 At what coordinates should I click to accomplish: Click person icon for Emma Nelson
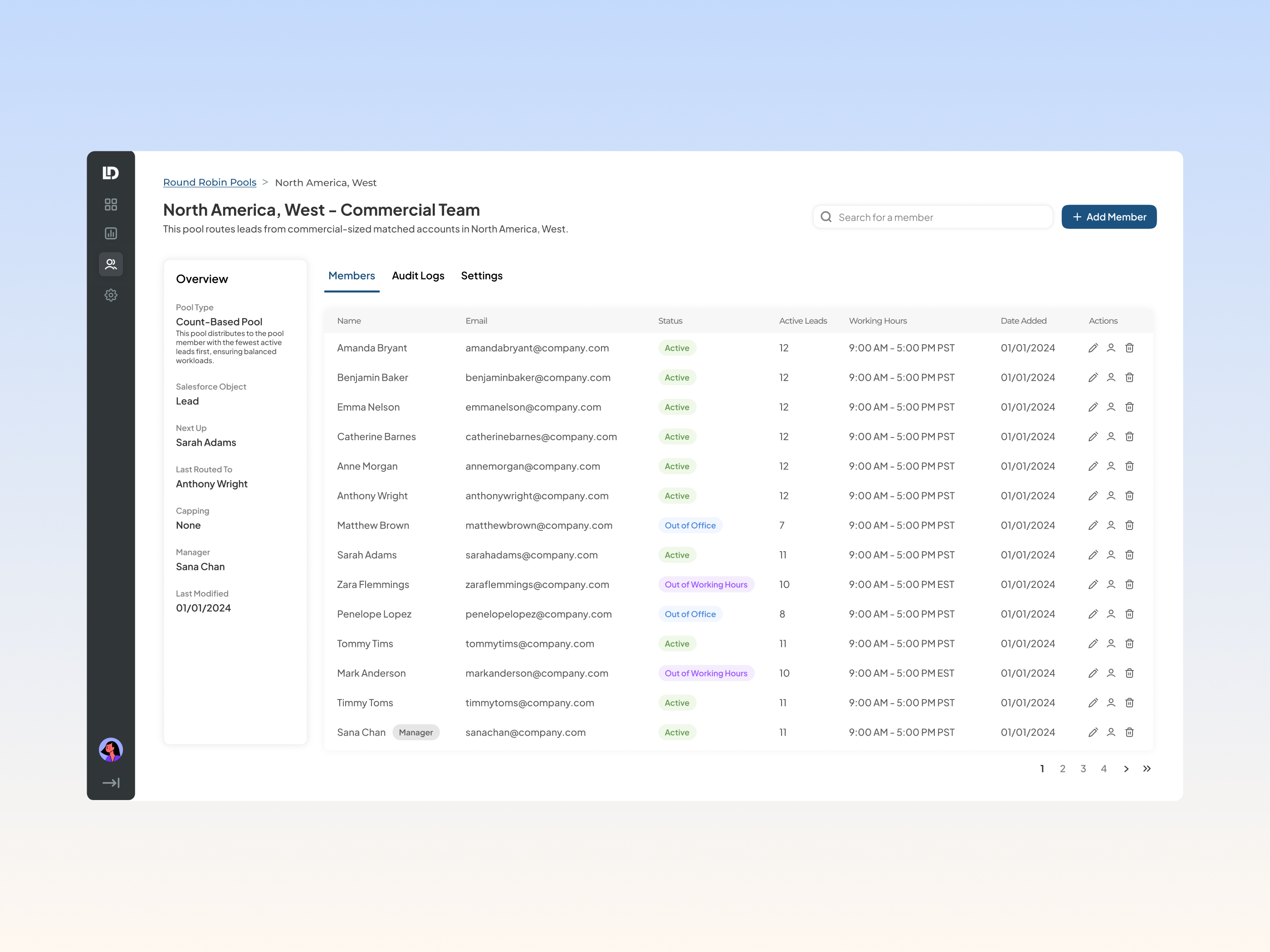click(x=1111, y=407)
